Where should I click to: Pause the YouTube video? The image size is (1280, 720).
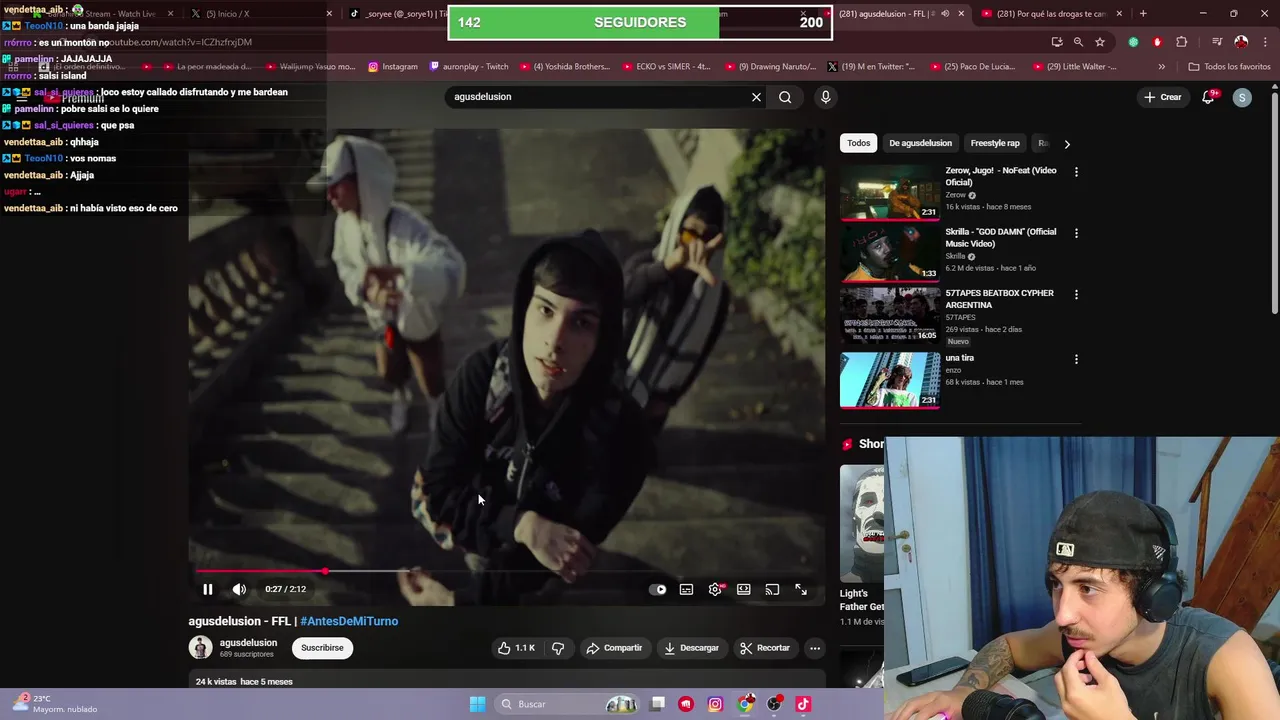(x=207, y=589)
